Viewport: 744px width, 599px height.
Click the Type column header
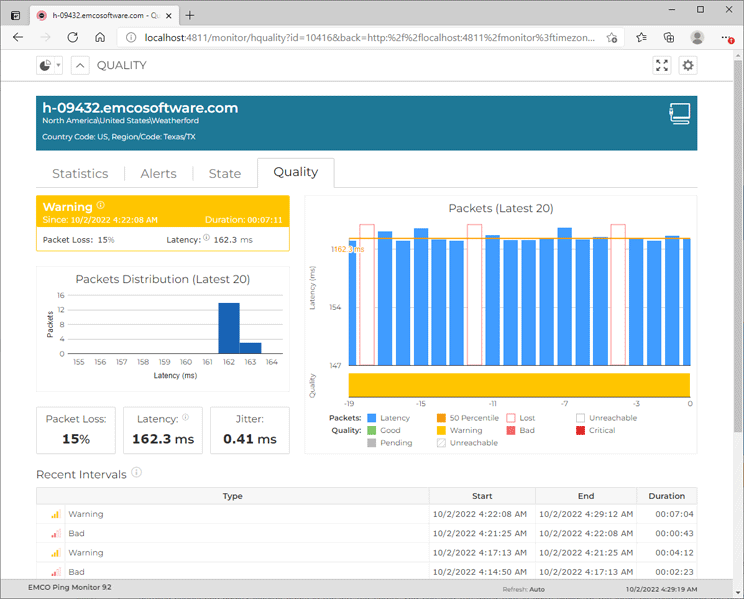pyautogui.click(x=232, y=496)
